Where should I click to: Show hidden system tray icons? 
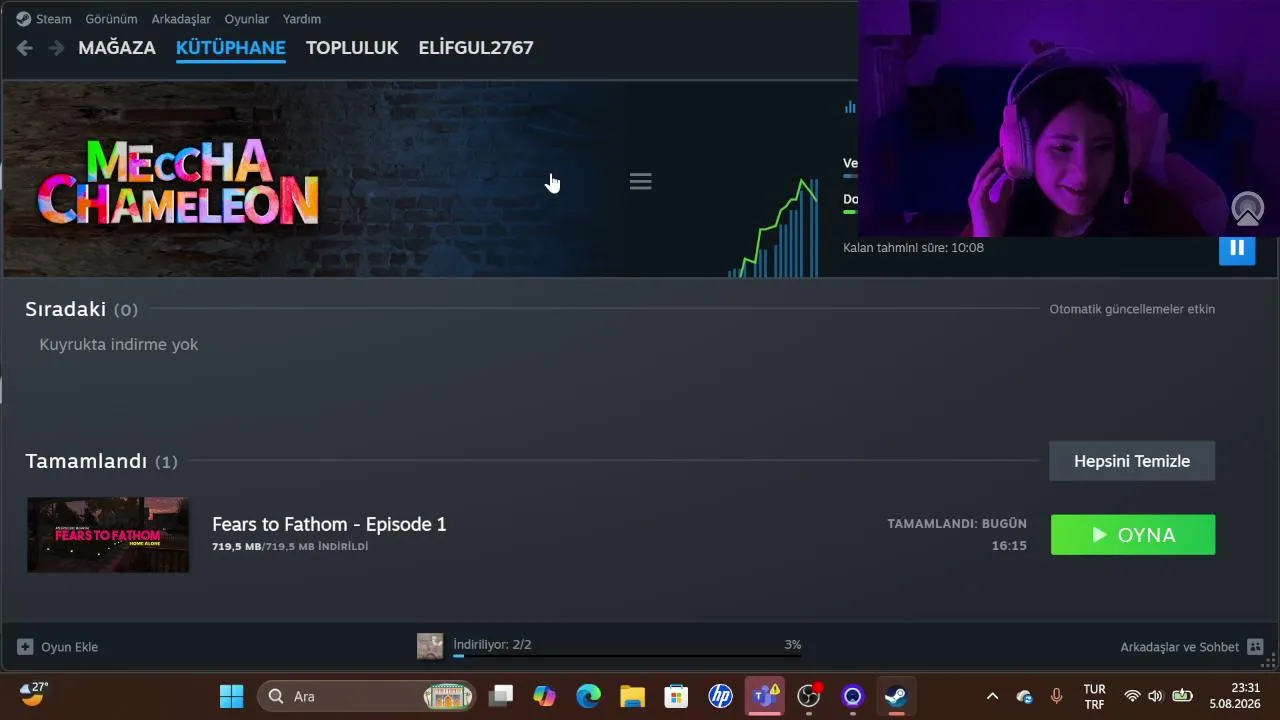pyautogui.click(x=992, y=697)
